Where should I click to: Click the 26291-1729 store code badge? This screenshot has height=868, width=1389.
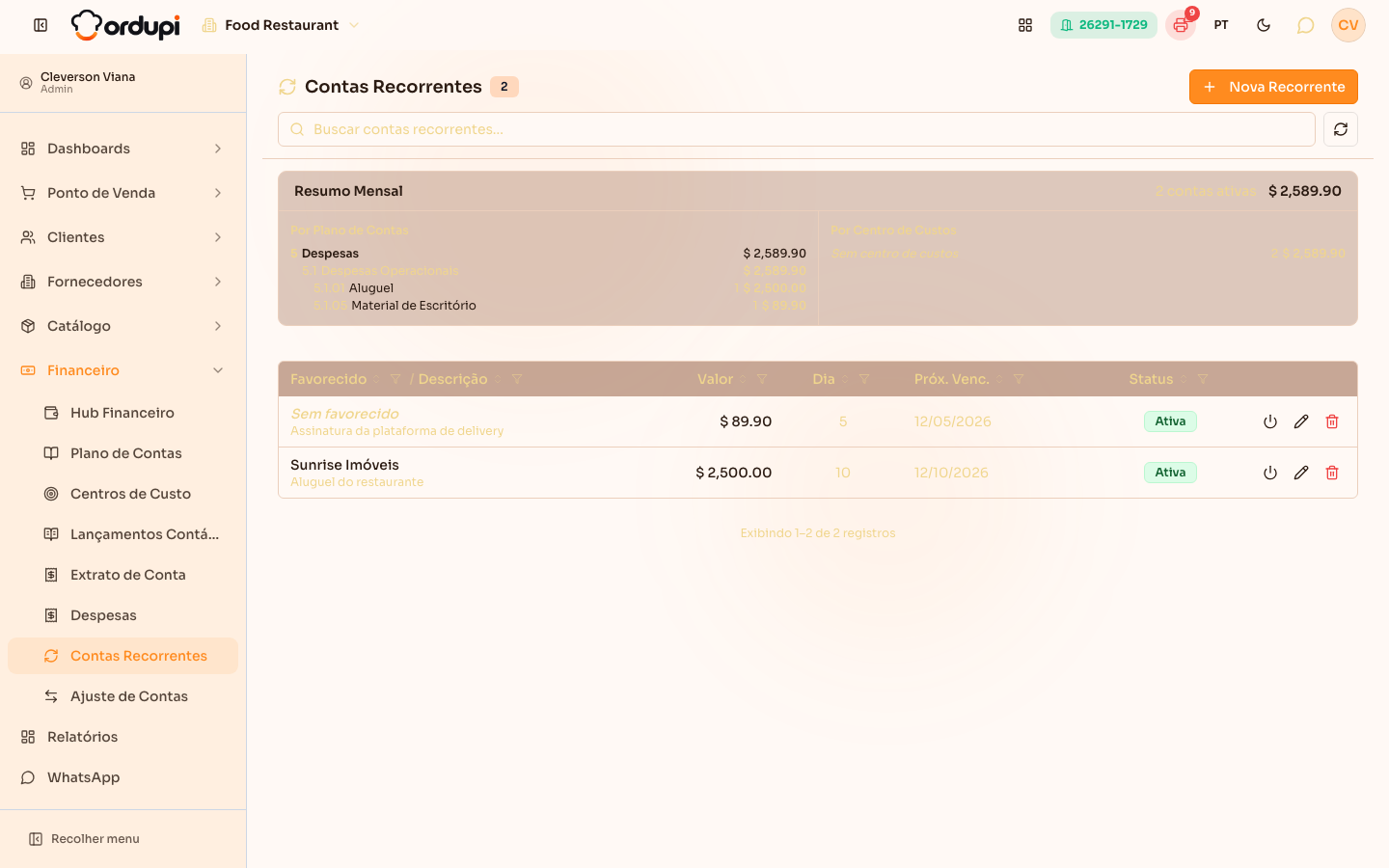[1103, 25]
